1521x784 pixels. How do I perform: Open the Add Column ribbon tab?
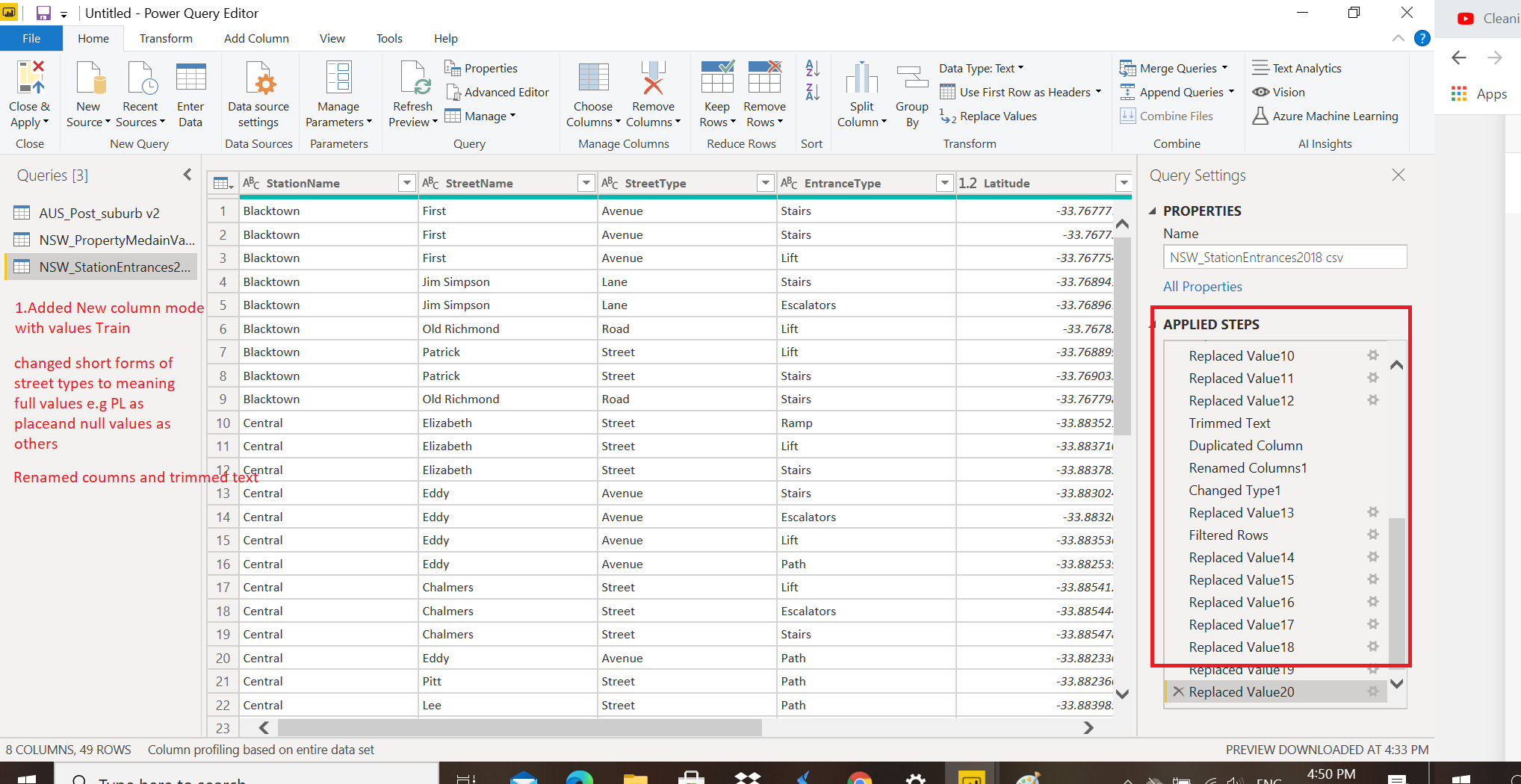pyautogui.click(x=256, y=38)
